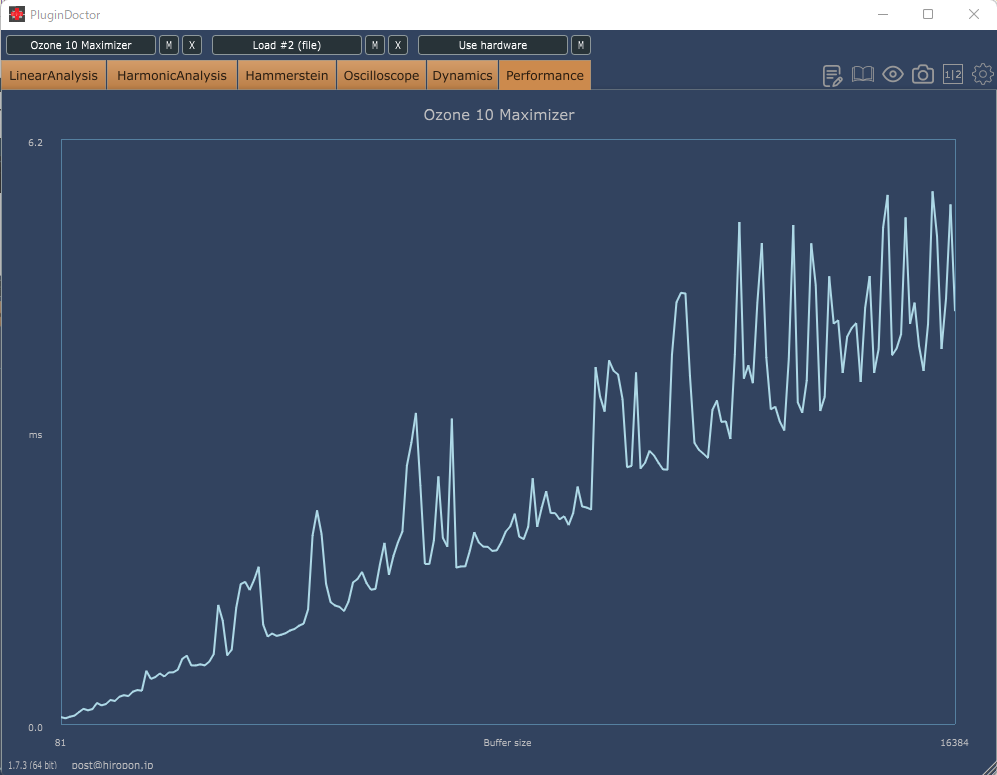Click the window resize grip corner
The height and width of the screenshot is (775, 997).
(x=989, y=767)
